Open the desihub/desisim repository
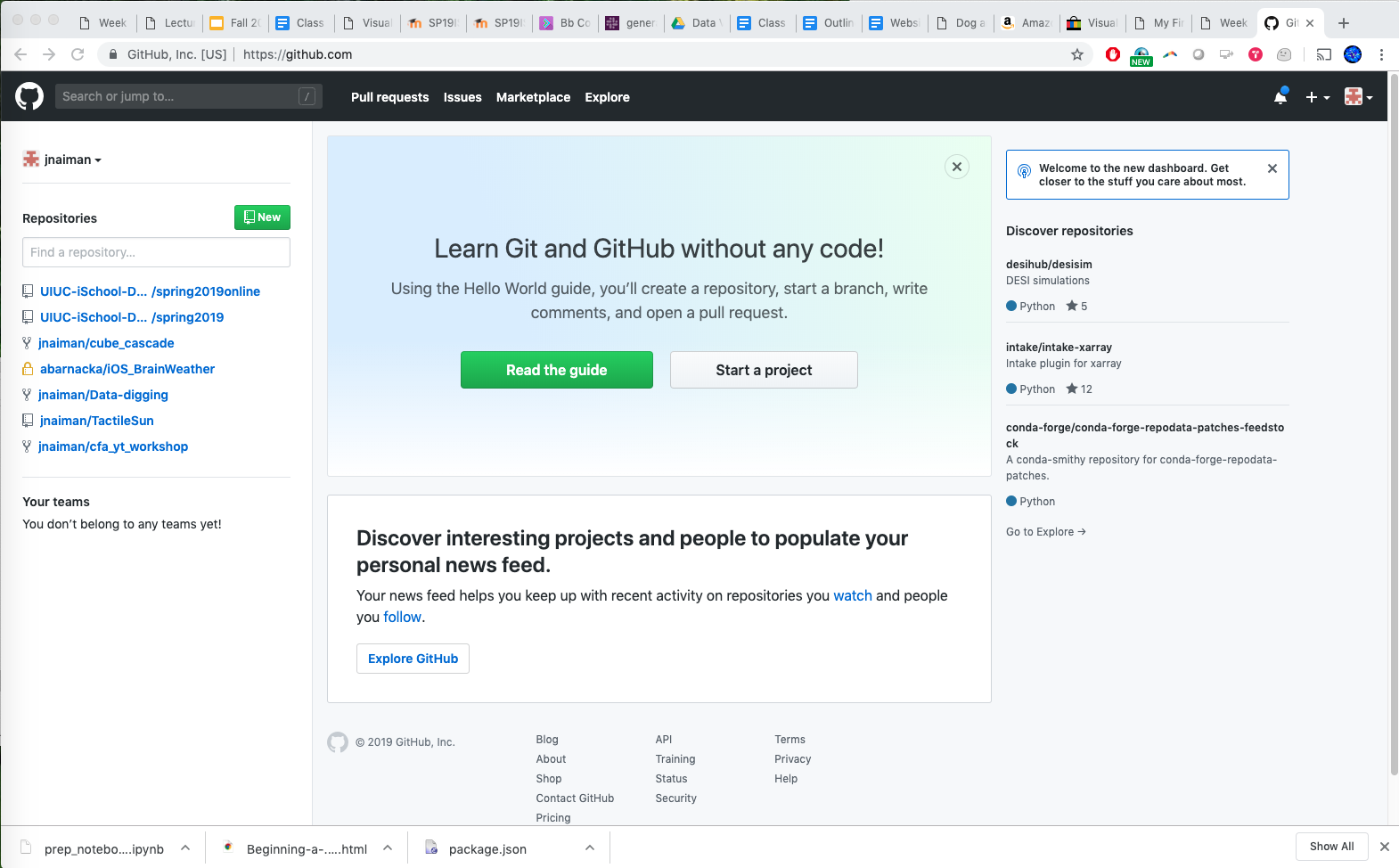The width and height of the screenshot is (1399, 868). (1049, 265)
